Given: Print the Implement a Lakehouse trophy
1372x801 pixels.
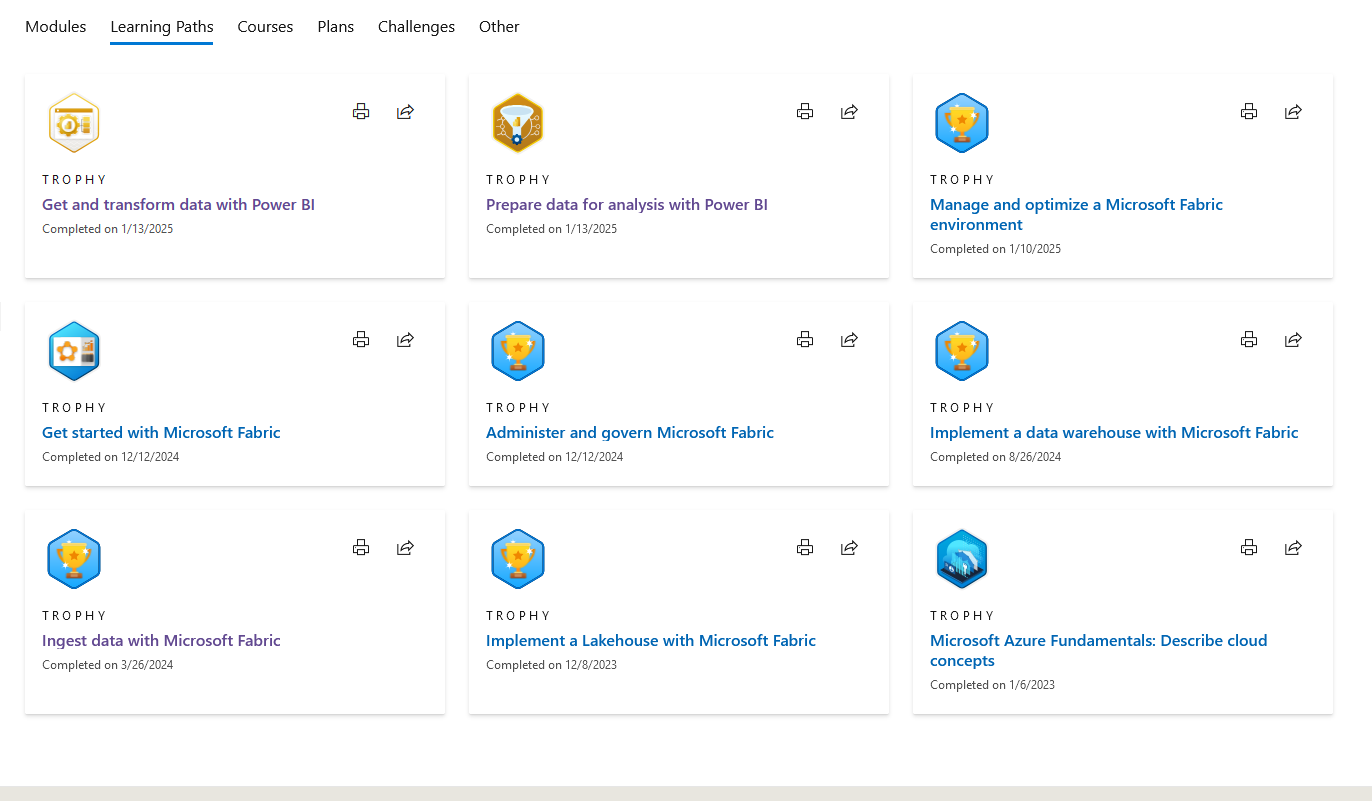Looking at the screenshot, I should coord(805,548).
